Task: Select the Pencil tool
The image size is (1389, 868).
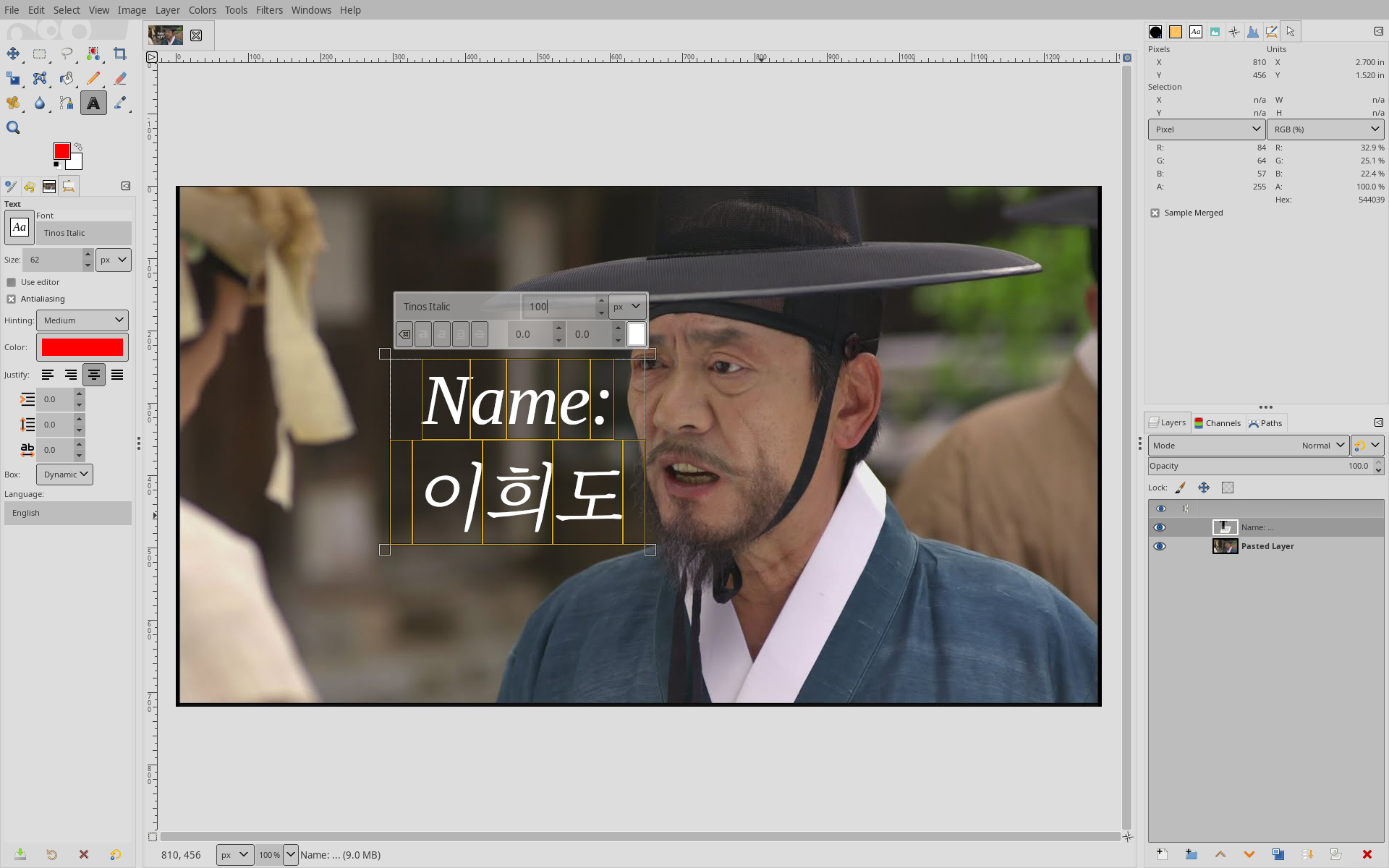Action: (x=93, y=78)
